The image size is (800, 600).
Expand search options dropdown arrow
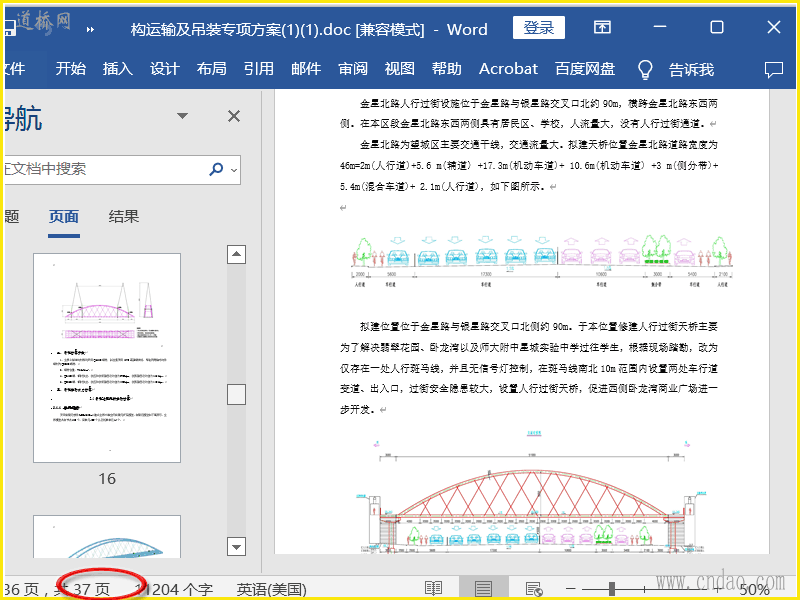(234, 170)
